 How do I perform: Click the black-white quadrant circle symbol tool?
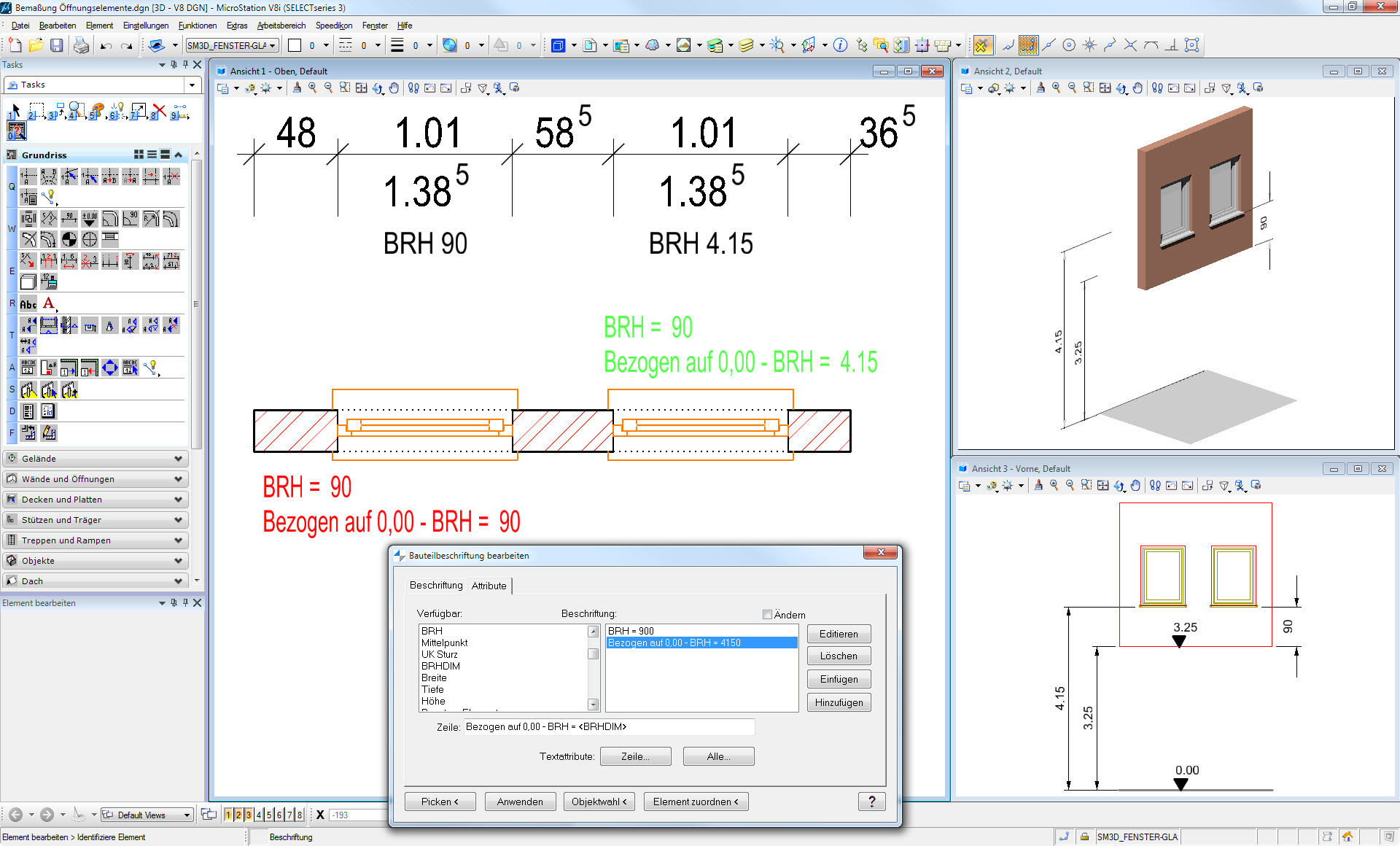pyautogui.click(x=69, y=239)
